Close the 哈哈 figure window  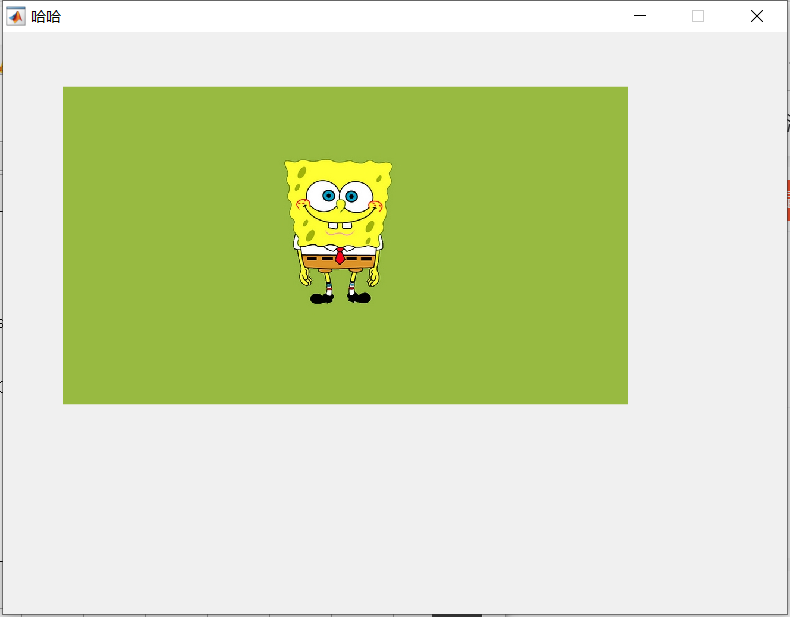click(x=757, y=16)
